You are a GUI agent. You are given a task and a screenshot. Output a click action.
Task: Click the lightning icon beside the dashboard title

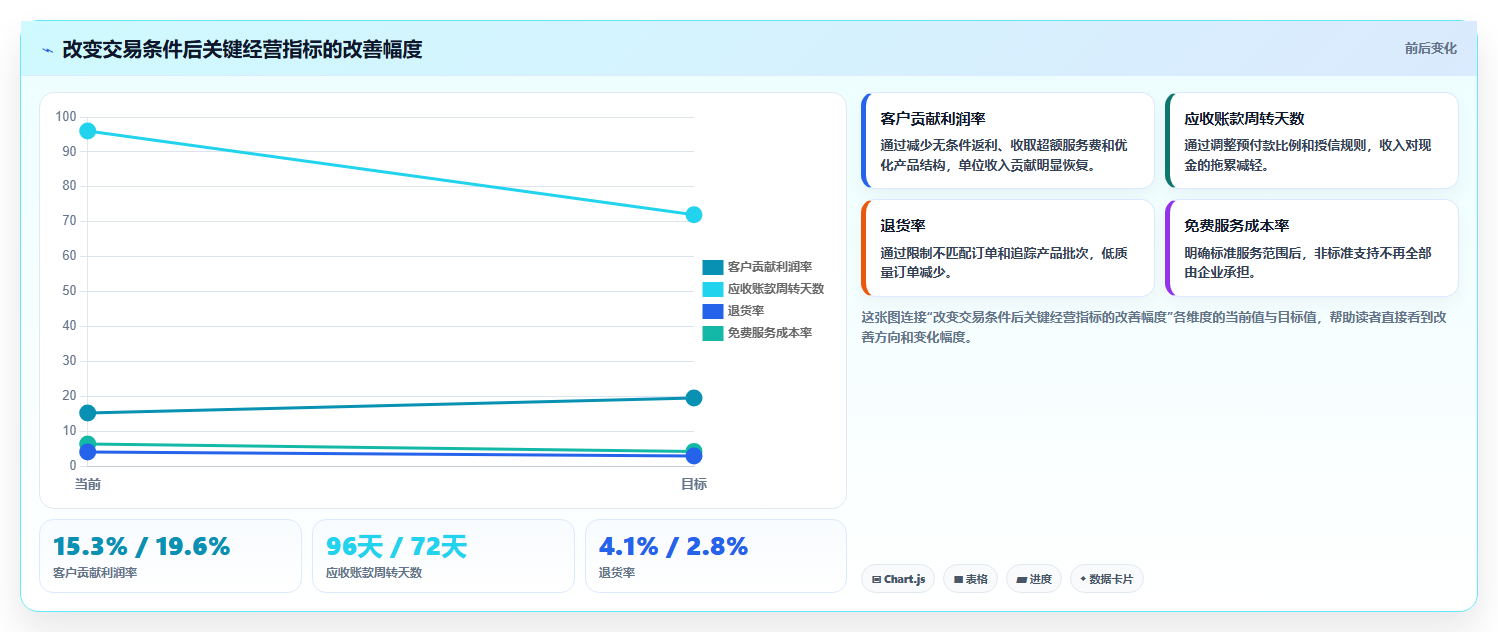(x=47, y=50)
